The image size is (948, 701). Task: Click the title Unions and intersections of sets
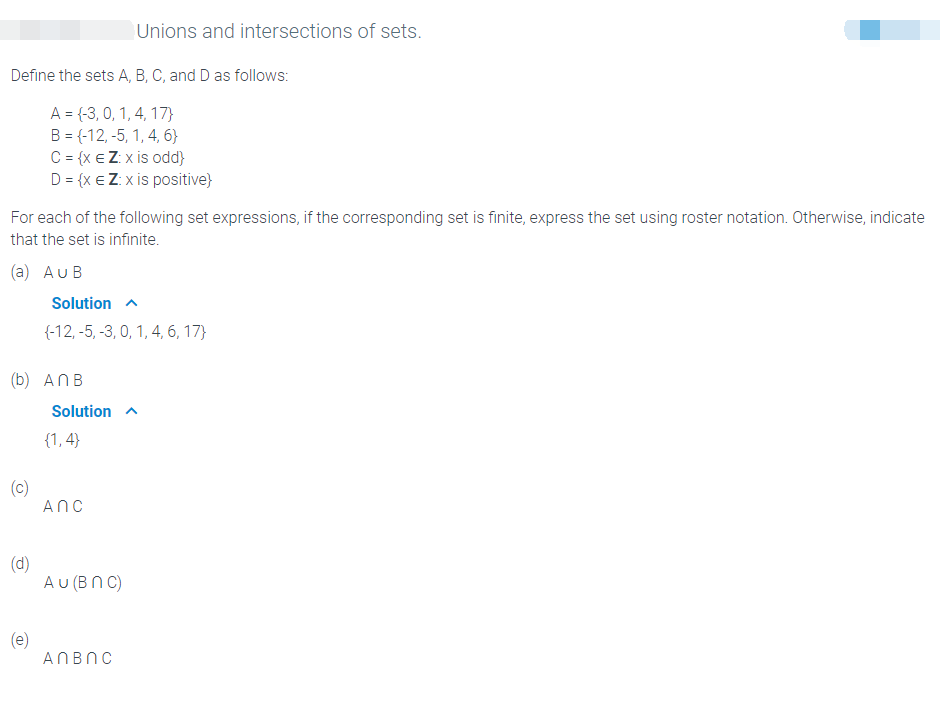click(278, 31)
